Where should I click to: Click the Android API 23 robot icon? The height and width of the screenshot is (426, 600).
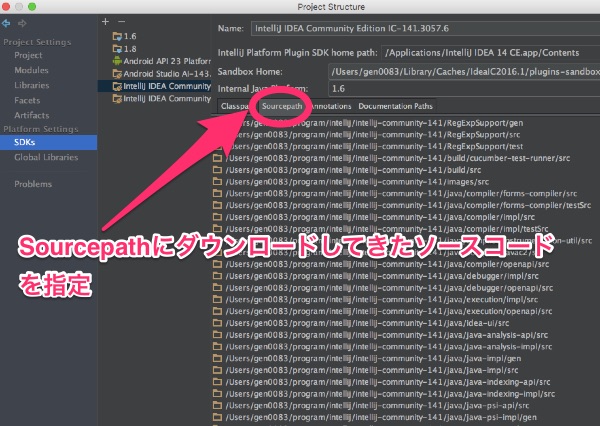coord(117,61)
